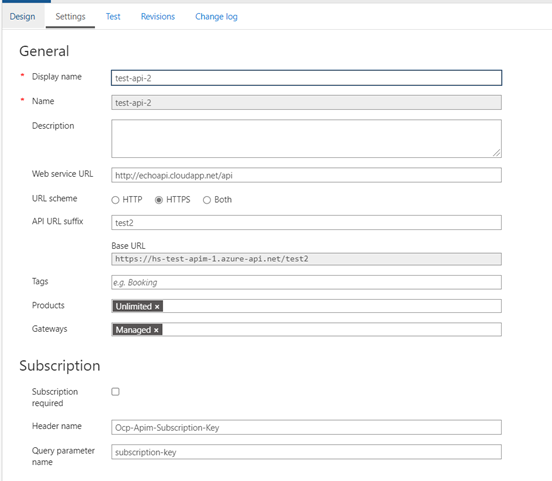The width and height of the screenshot is (552, 481).
Task: Remove the Unlimited product tag
Action: pos(157,307)
